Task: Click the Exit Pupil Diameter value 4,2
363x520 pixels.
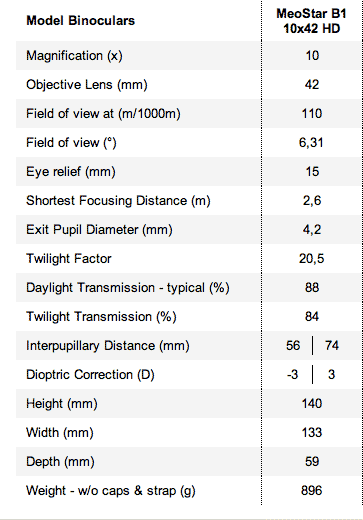Action: (x=312, y=230)
